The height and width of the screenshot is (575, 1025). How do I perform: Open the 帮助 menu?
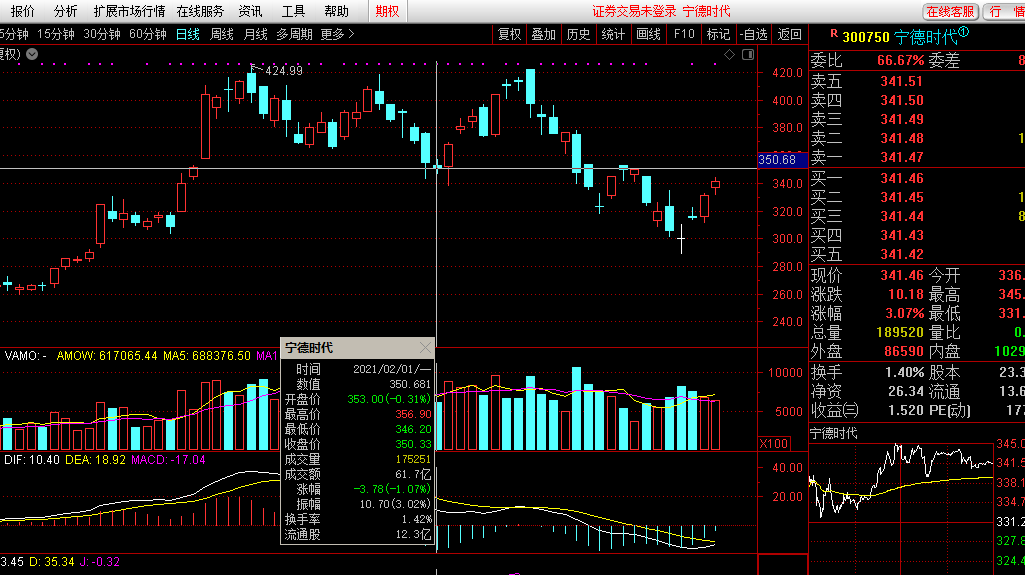coord(336,11)
